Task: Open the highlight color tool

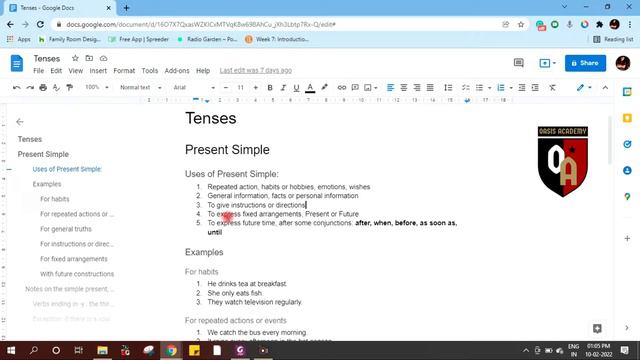Action: click(x=324, y=87)
